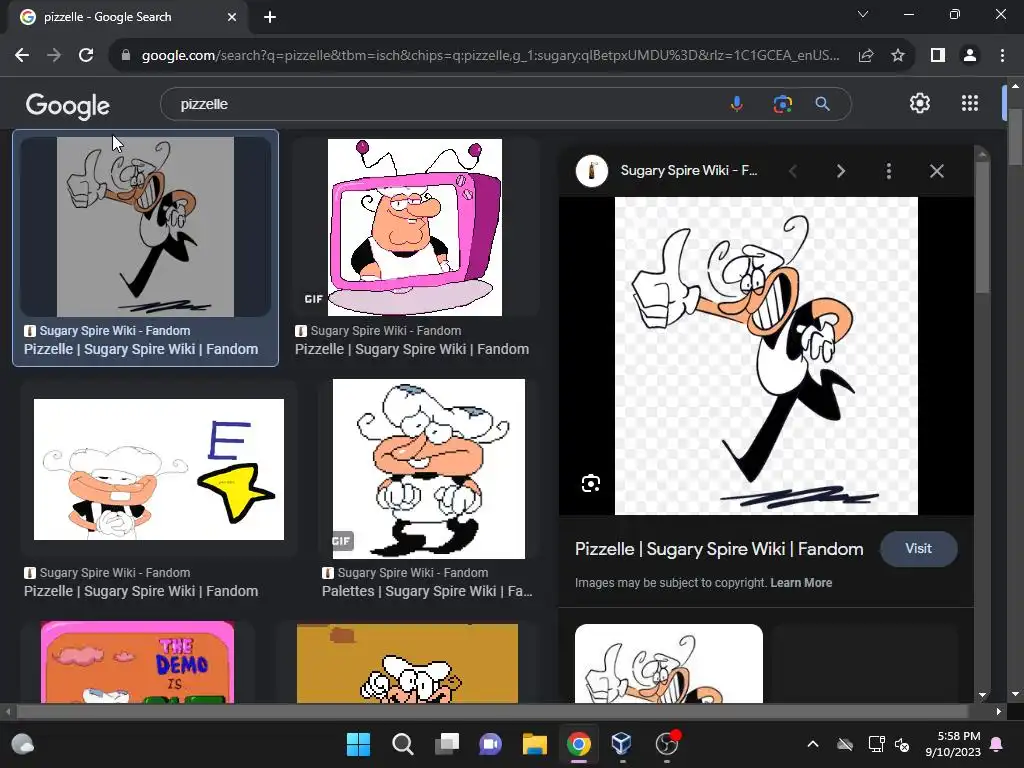Expand the hidden system tray icons chevron
1024x768 pixels.
coord(812,744)
